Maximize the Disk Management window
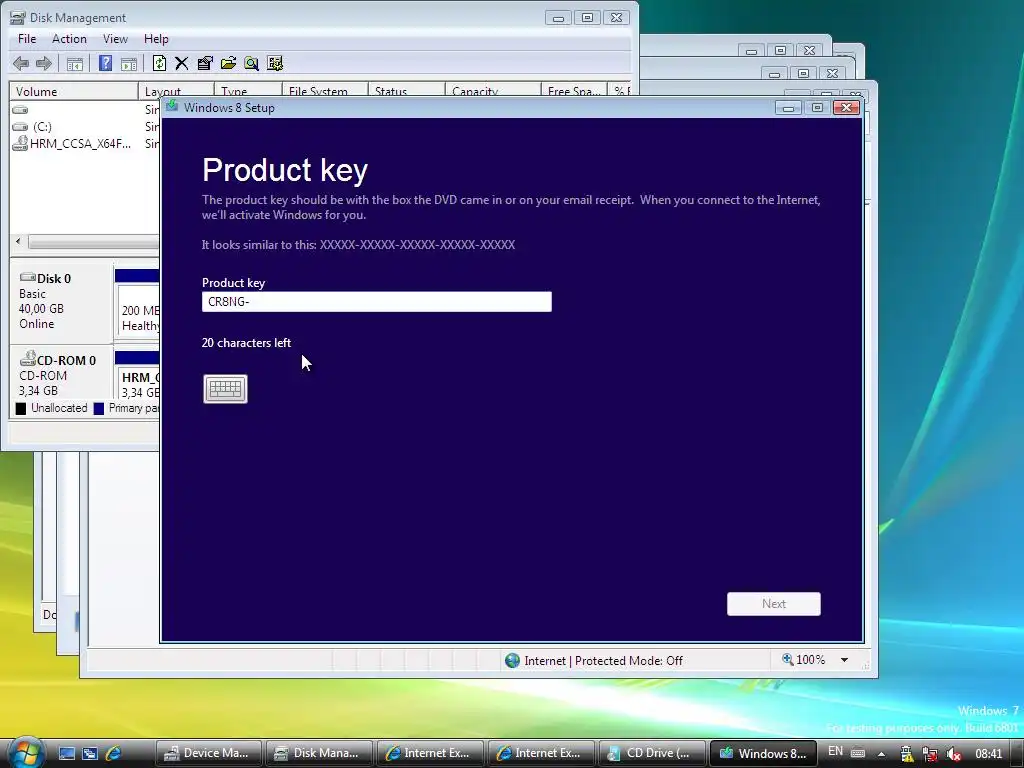This screenshot has height=768, width=1024. (587, 18)
